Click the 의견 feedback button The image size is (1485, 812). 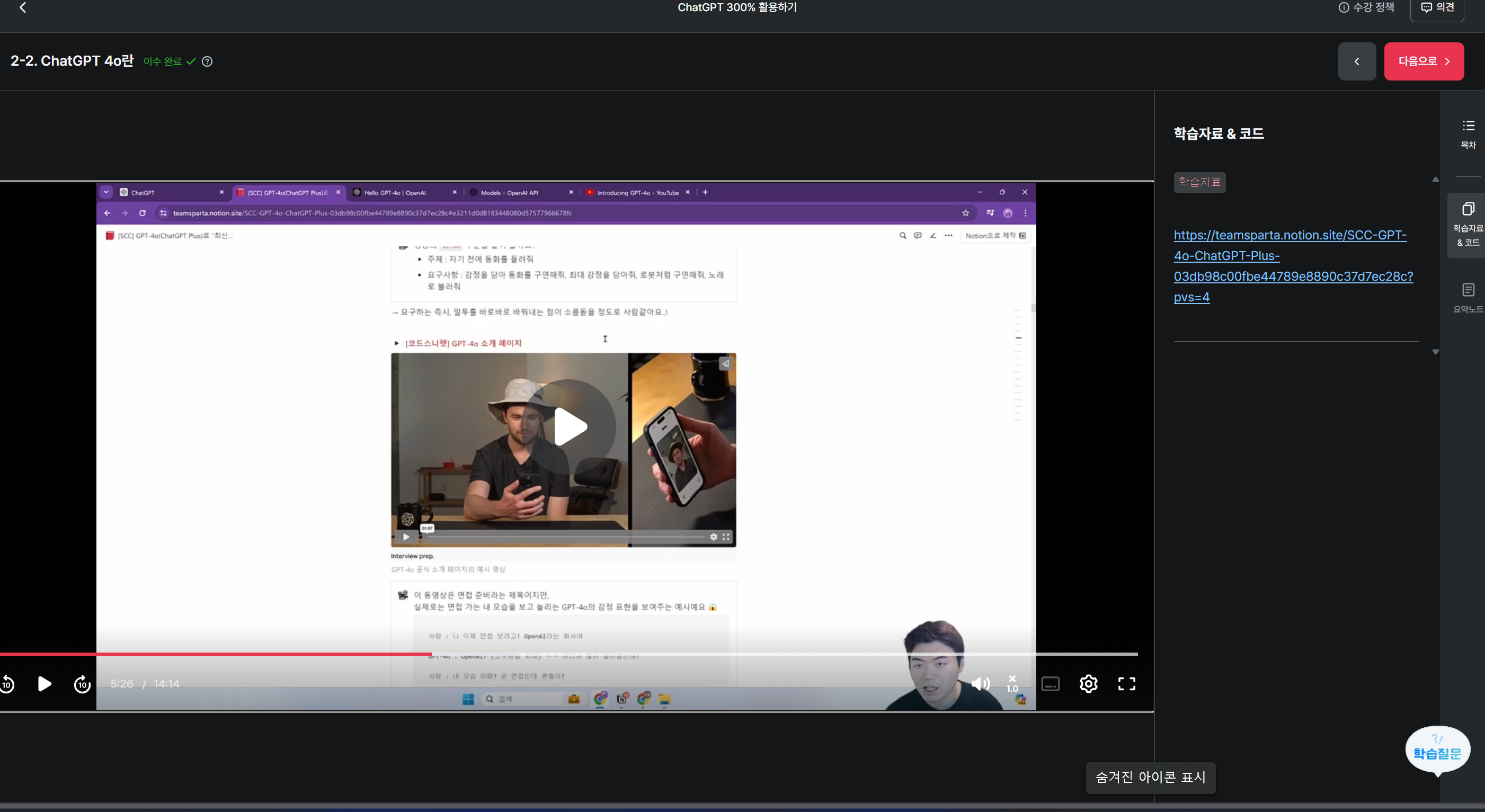click(1437, 8)
